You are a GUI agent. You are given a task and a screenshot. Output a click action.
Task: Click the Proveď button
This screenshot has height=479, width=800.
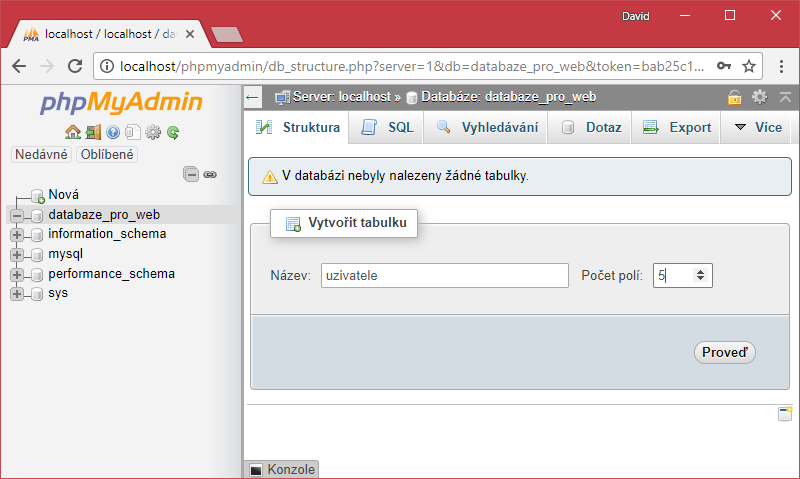tap(724, 352)
